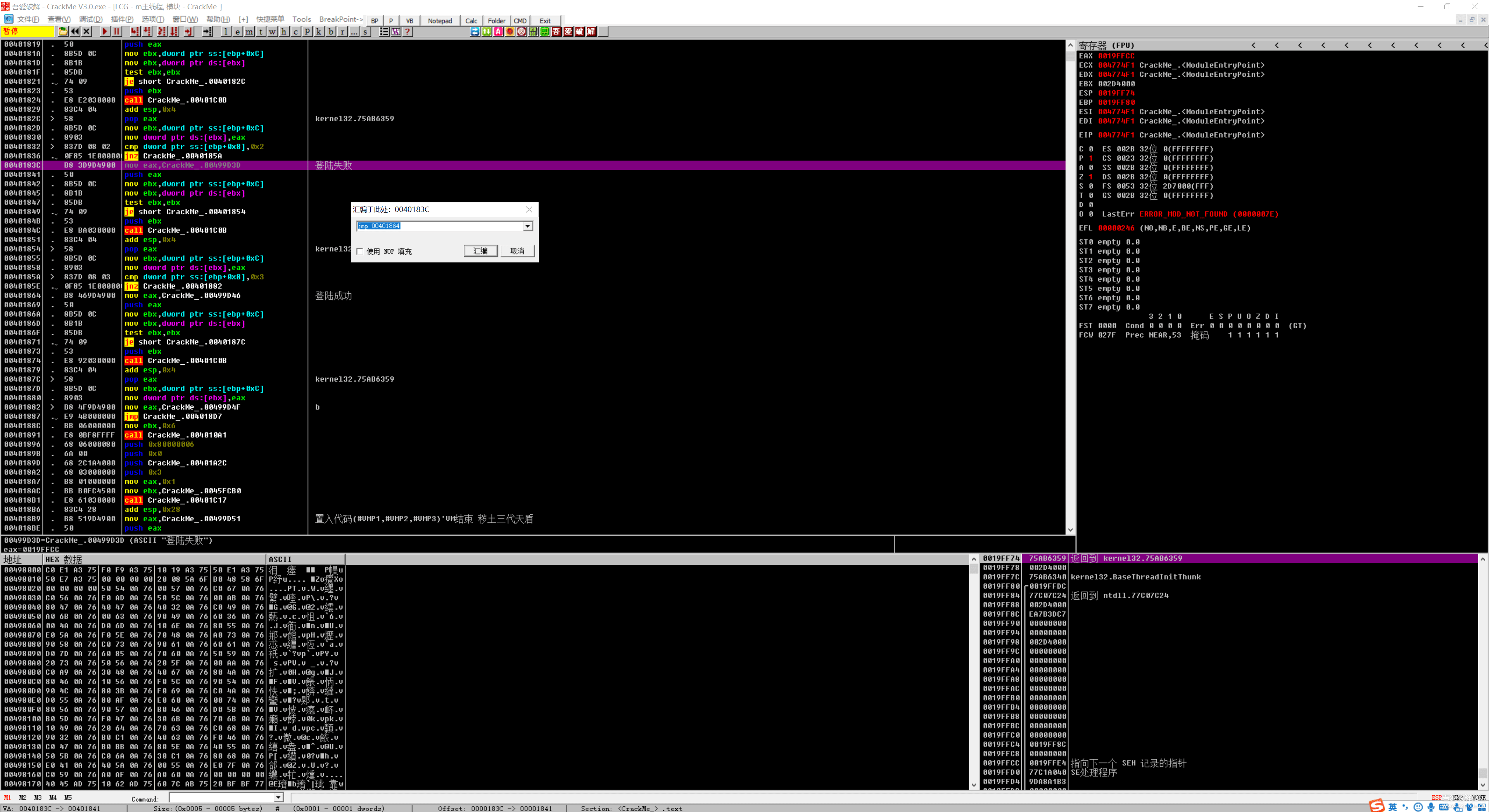The image size is (1489, 812).
Task: Click the Step into toolbar icon
Action: 135,32
